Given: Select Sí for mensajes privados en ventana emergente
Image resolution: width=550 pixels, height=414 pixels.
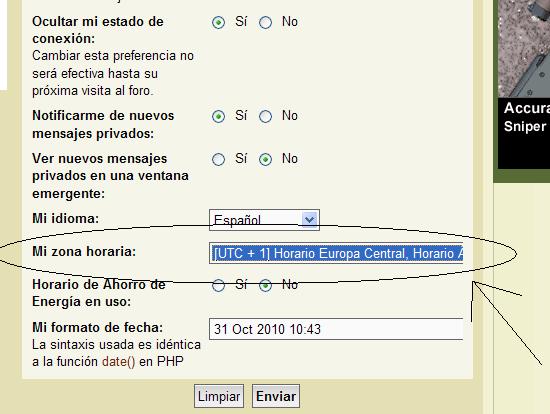Looking at the screenshot, I should 218,159.
